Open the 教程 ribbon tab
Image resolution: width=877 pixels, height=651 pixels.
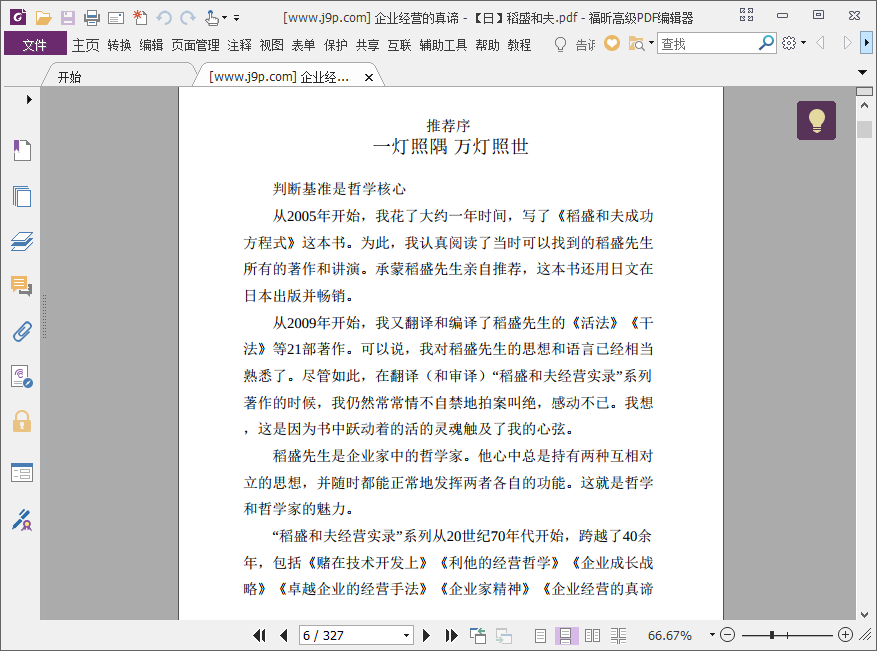point(519,45)
